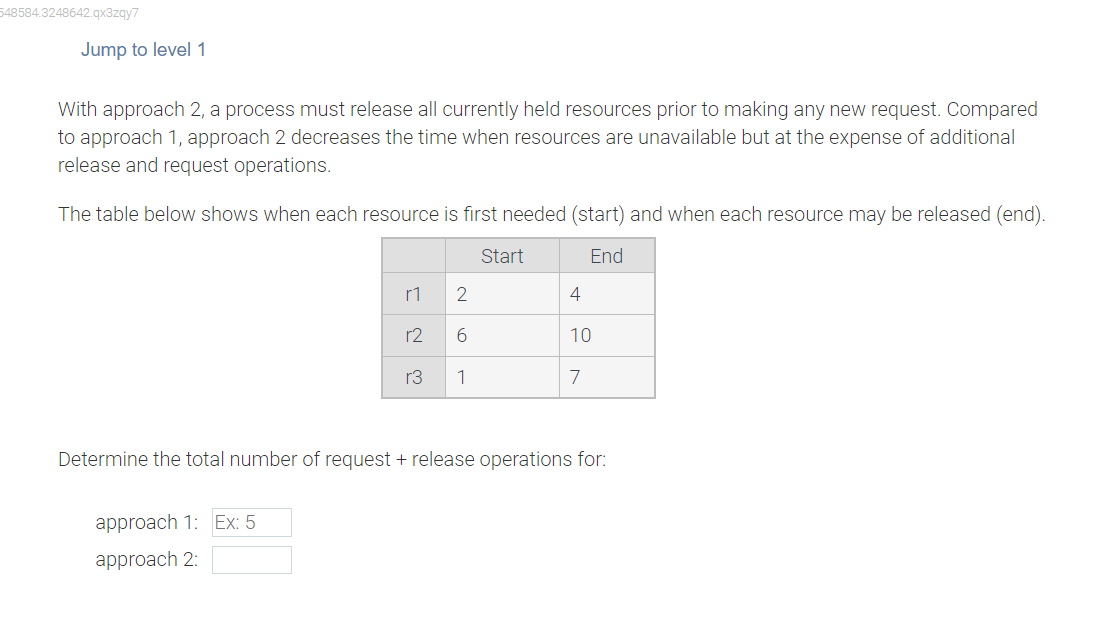Click the activity ID text at top
The image size is (1108, 627).
69,13
